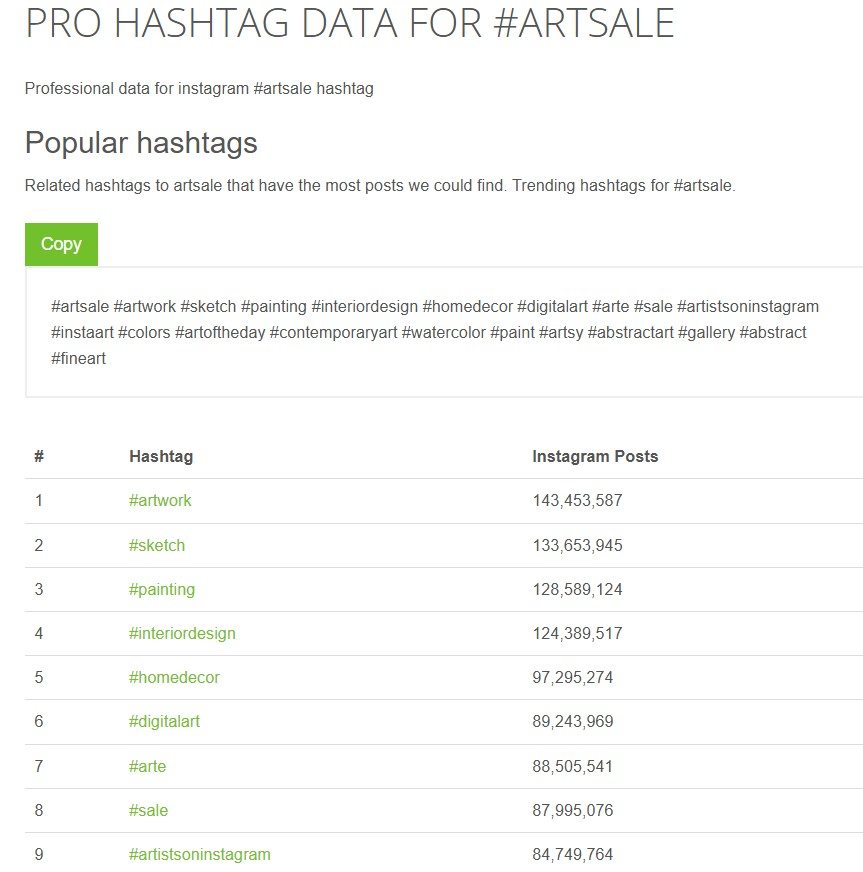Click the Popular hashtags heading
The image size is (863, 872).
[x=141, y=143]
